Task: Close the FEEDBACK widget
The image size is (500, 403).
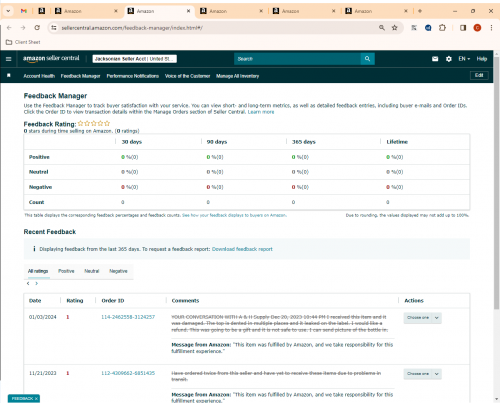Action: 36,398
